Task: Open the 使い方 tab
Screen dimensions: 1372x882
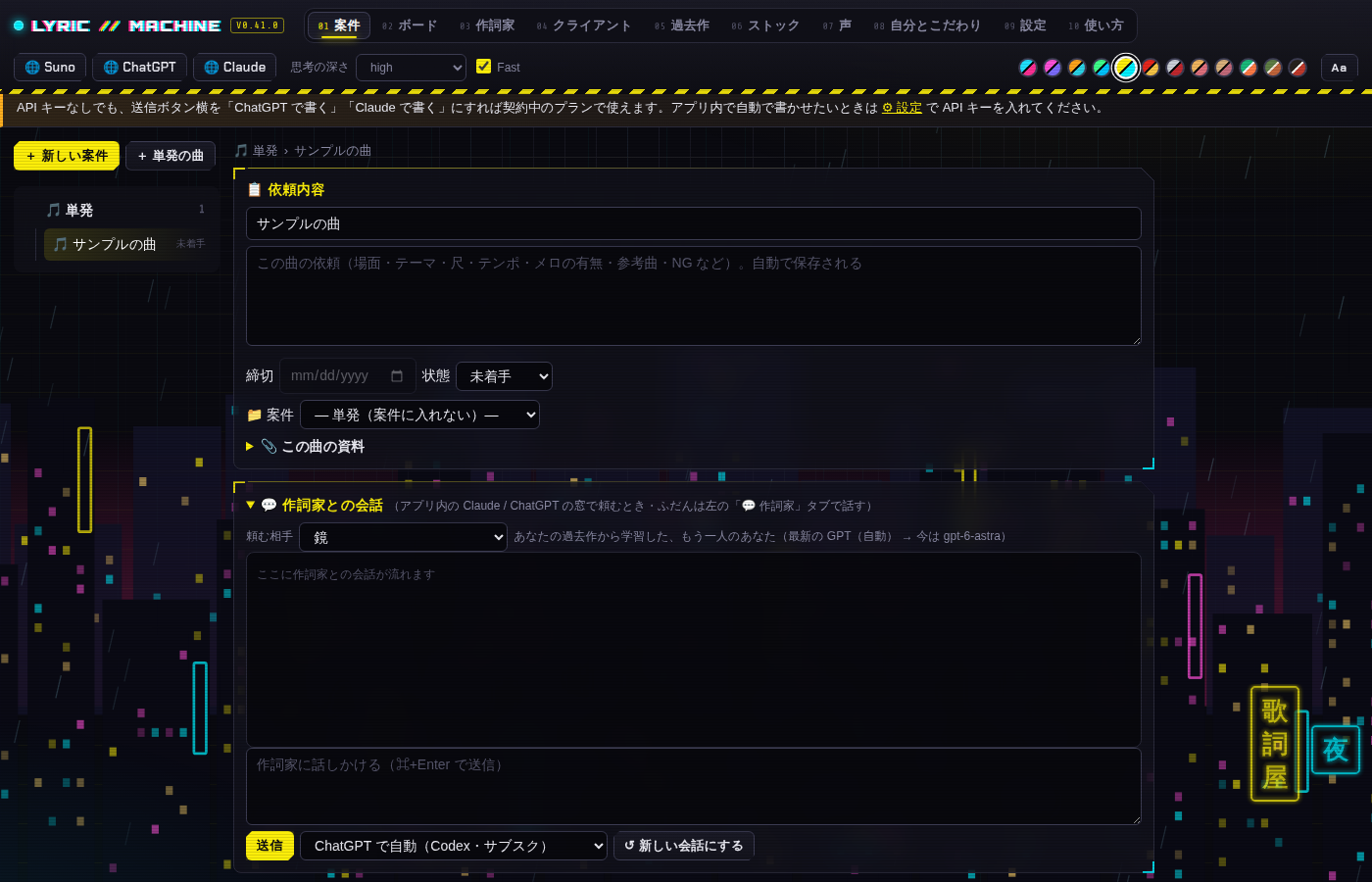Action: (1096, 25)
